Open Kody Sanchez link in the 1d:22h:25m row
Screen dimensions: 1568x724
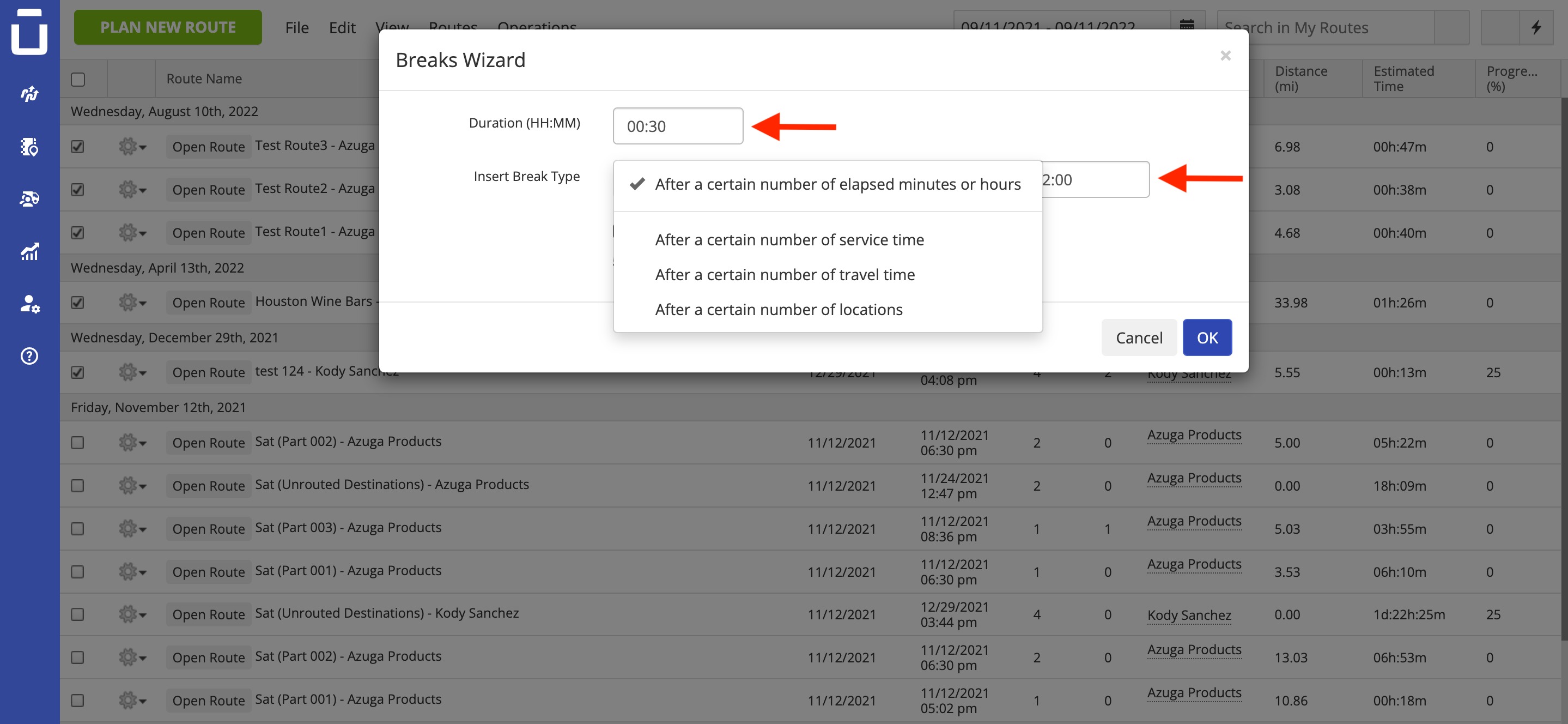coord(1189,615)
